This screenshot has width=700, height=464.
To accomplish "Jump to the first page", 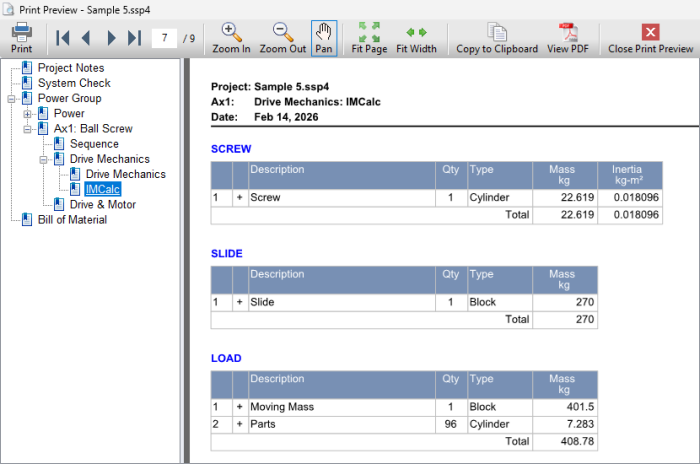I will pyautogui.click(x=63, y=38).
